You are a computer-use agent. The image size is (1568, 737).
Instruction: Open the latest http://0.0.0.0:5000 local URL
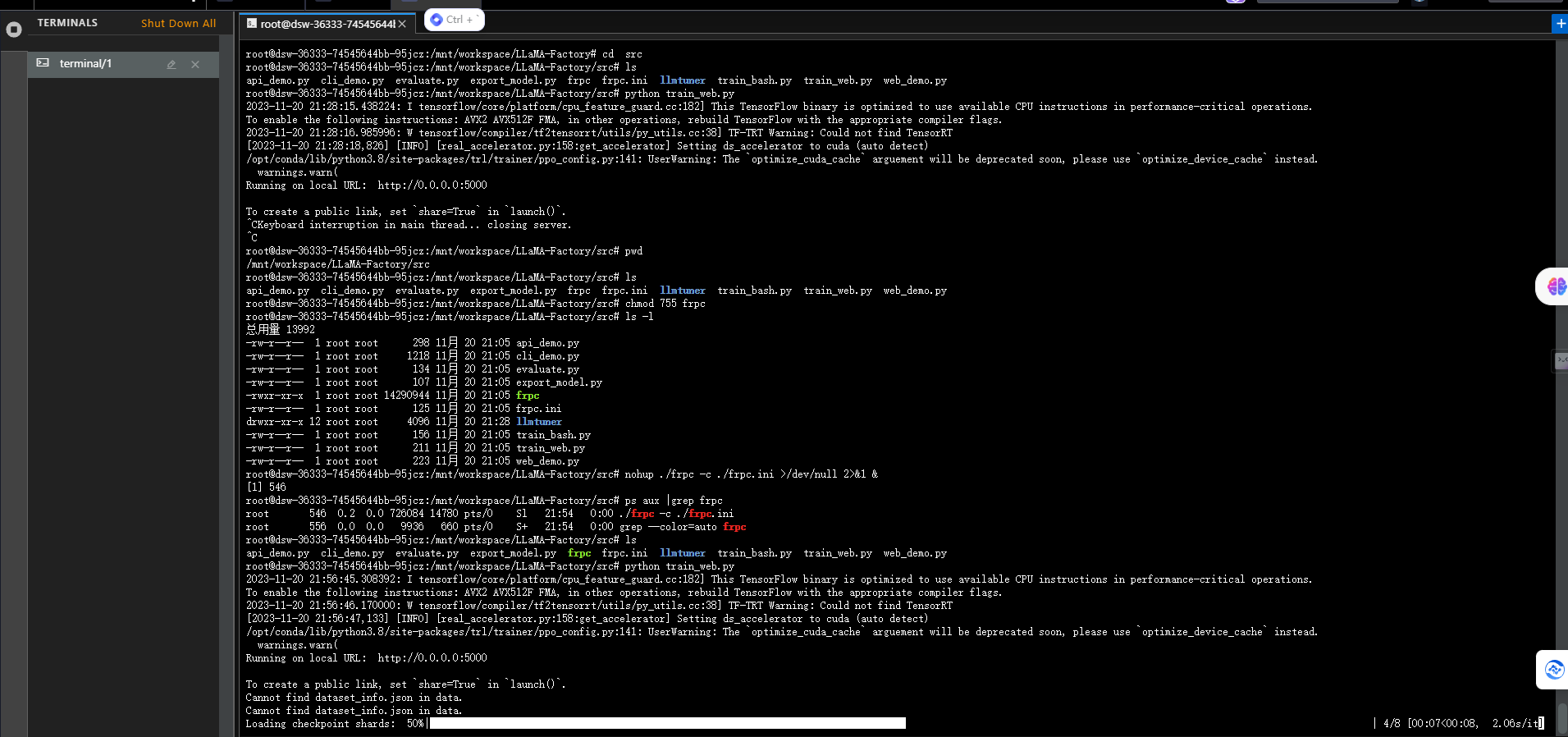432,658
